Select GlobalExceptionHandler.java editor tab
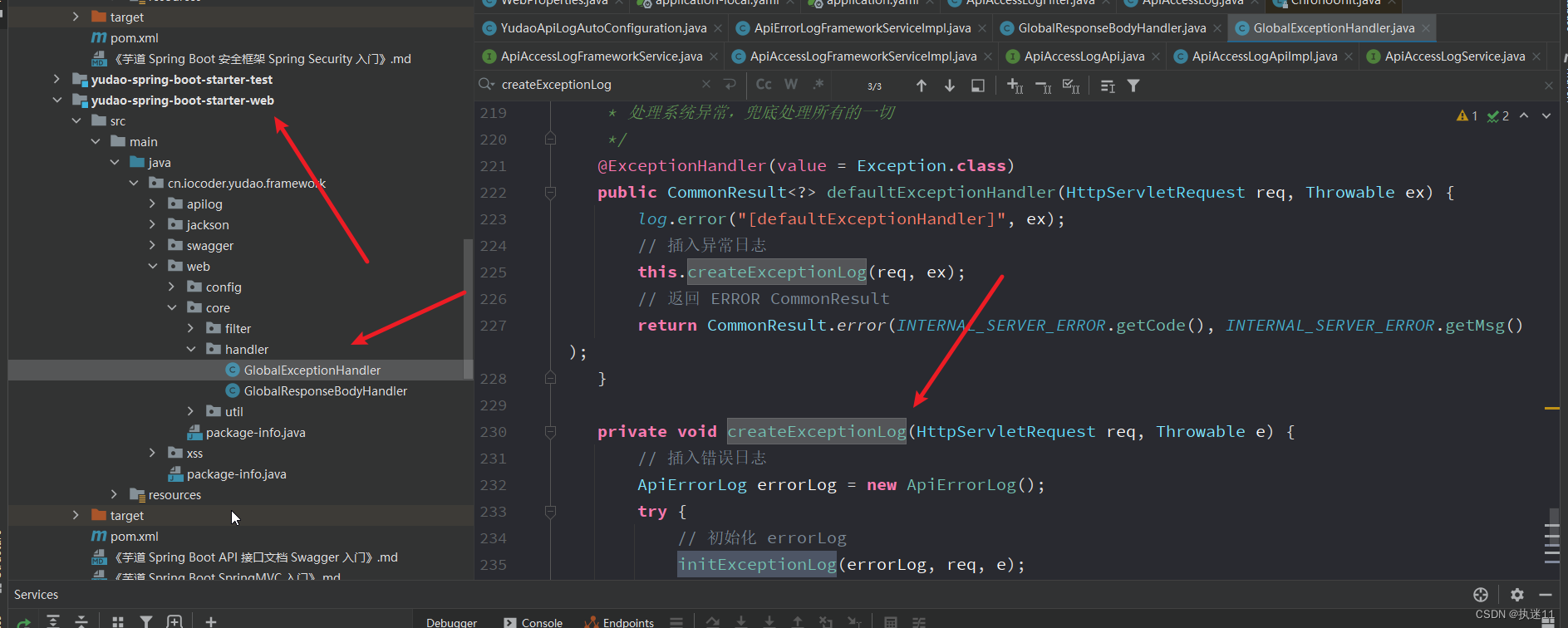The image size is (1568, 628). tap(1334, 28)
